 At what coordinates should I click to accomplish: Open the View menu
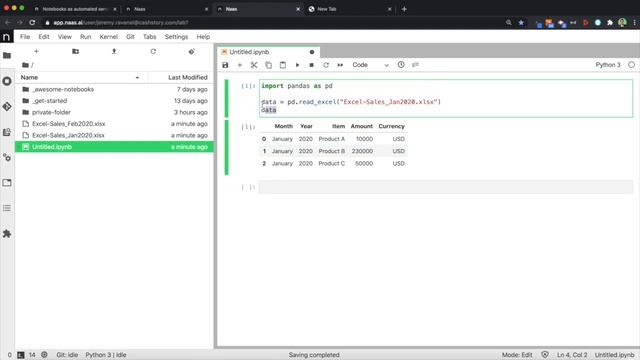64,37
